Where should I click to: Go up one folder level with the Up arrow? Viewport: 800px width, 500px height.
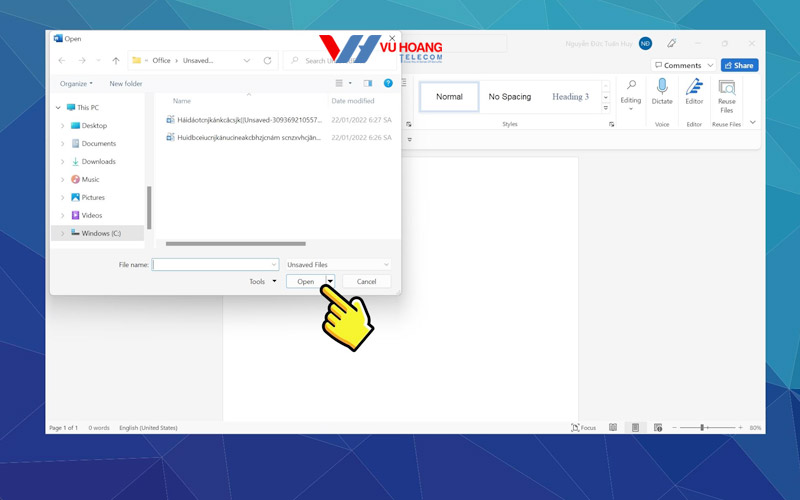(116, 60)
